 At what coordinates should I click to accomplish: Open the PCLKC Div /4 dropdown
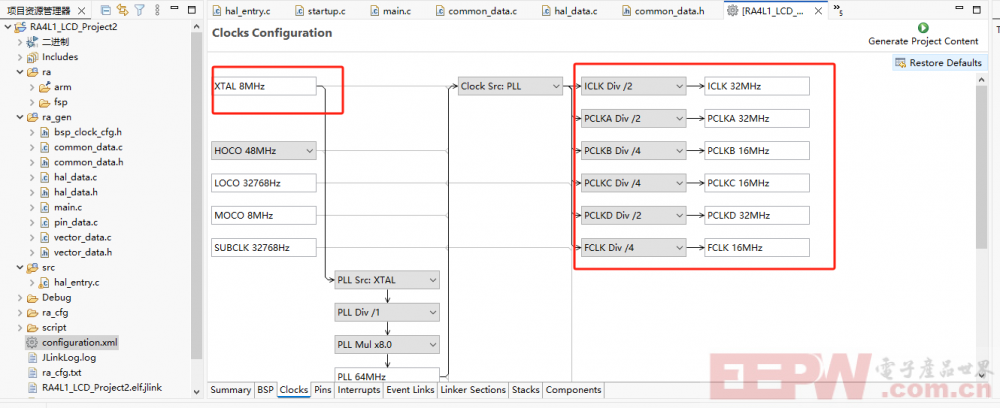(633, 183)
